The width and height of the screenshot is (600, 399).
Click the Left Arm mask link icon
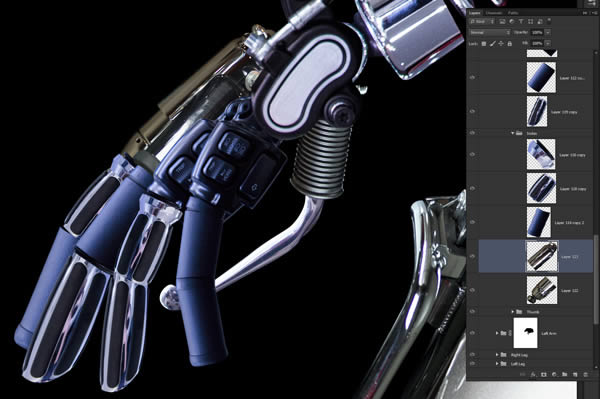[x=510, y=333]
